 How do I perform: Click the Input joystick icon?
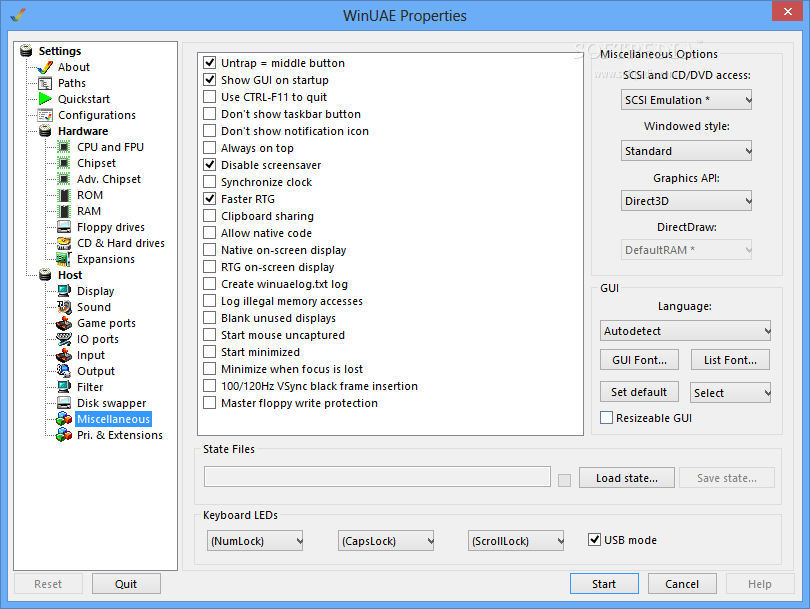click(64, 355)
